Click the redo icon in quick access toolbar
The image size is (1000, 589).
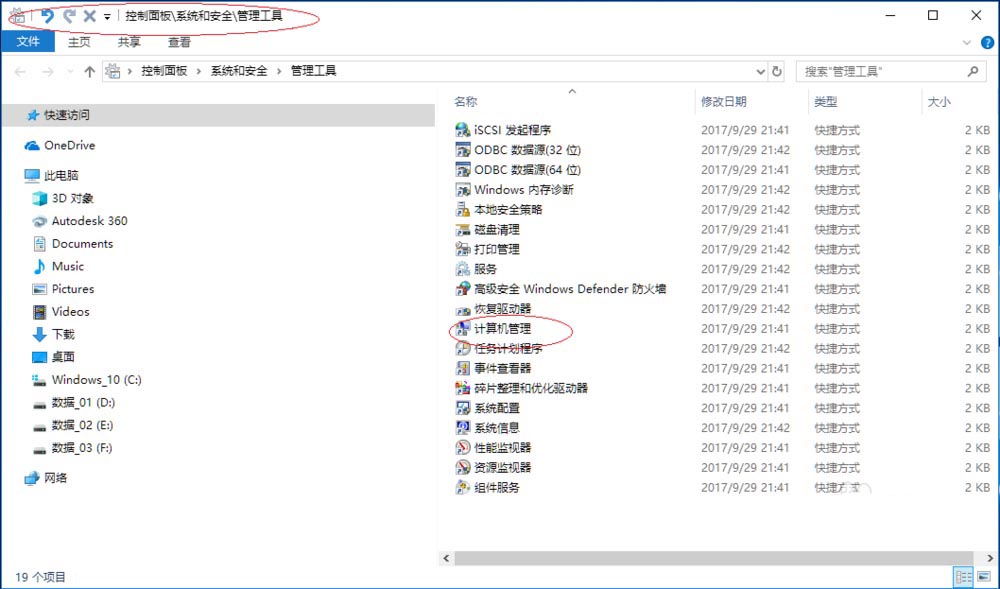69,16
